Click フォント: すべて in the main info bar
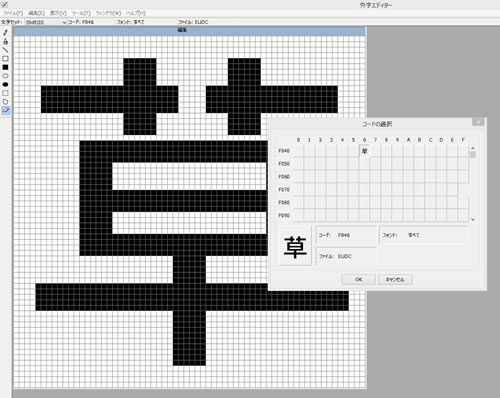 (130, 22)
